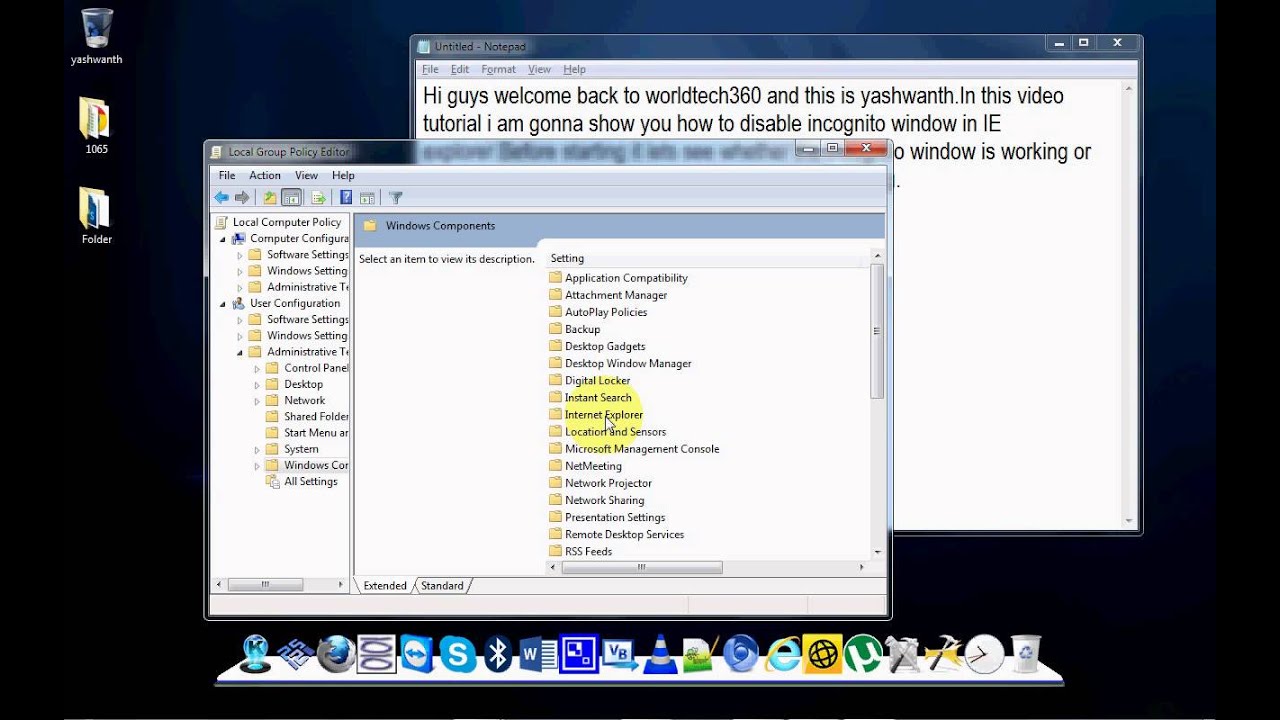Screen dimensions: 1280x720
Task: Open the View menu in Group Policy Editor
Action: [x=306, y=175]
